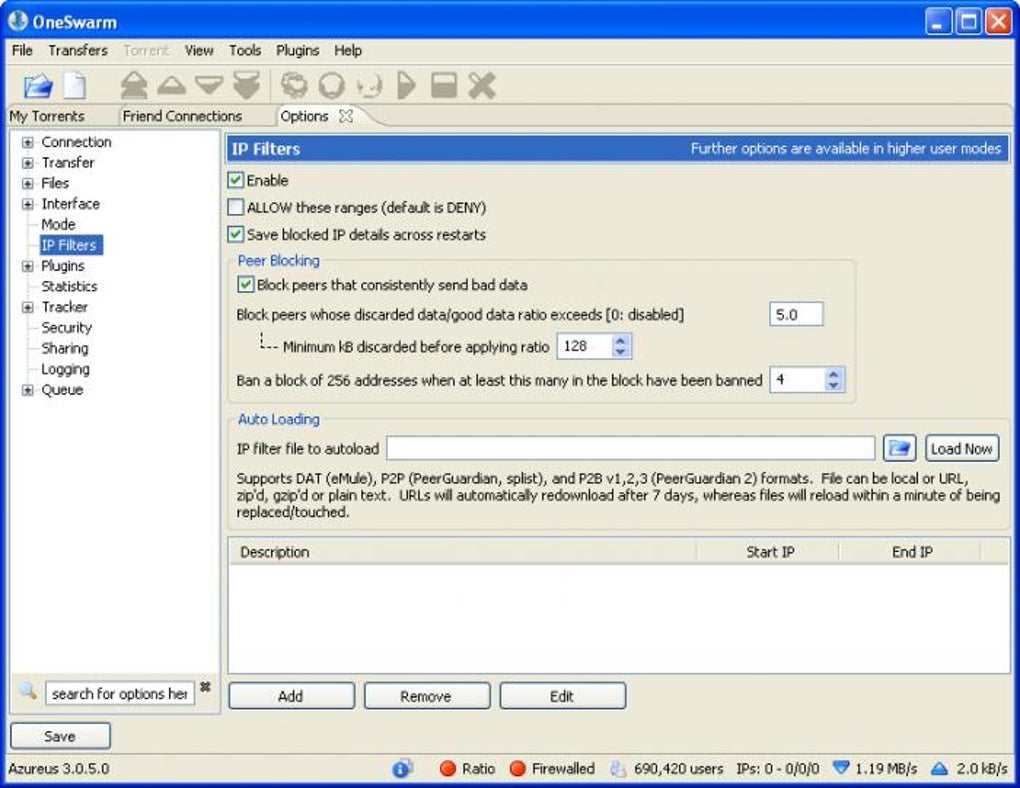Click the remove X toolbar icon
Screen dimensions: 1020x788
[482, 85]
